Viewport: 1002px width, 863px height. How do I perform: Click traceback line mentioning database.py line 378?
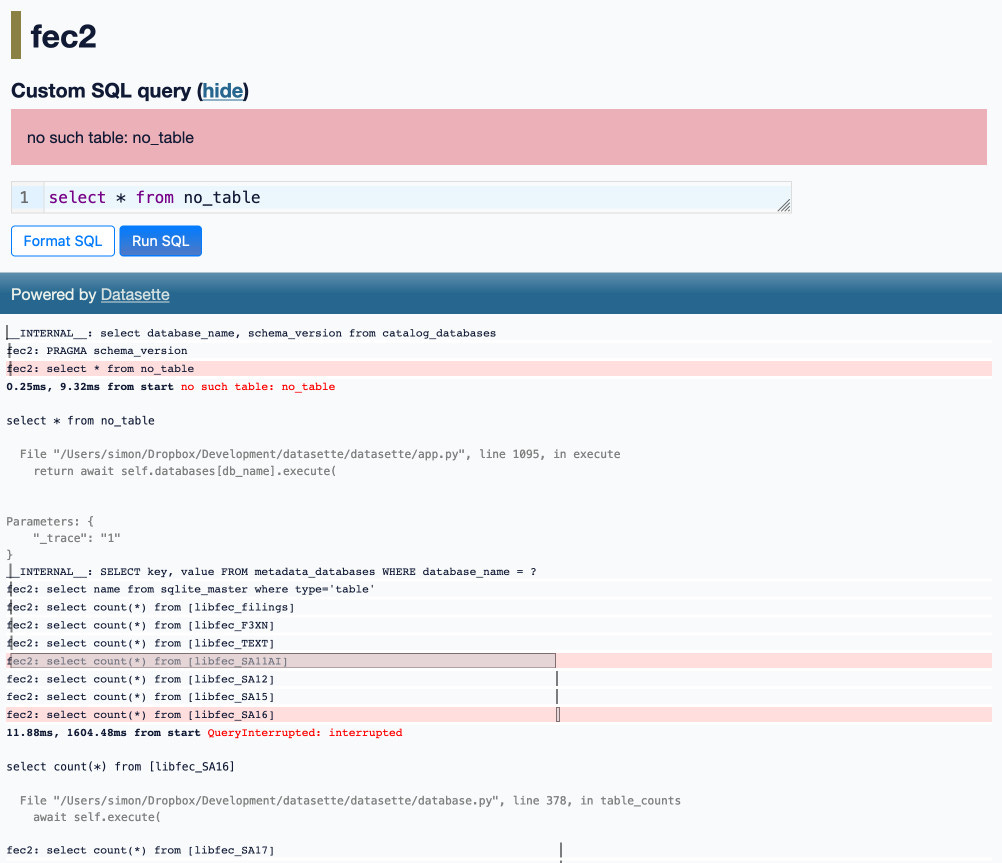point(350,800)
